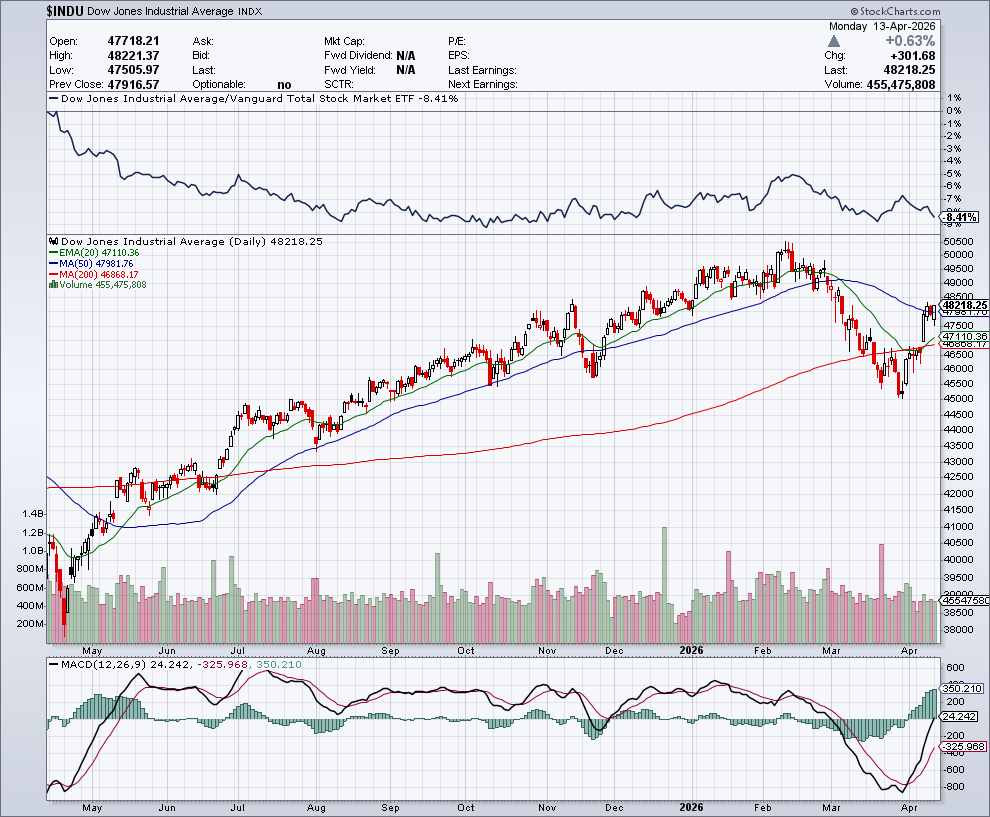Click the MACD(12,26,9) legend label
Image resolution: width=990 pixels, height=817 pixels.
point(104,665)
